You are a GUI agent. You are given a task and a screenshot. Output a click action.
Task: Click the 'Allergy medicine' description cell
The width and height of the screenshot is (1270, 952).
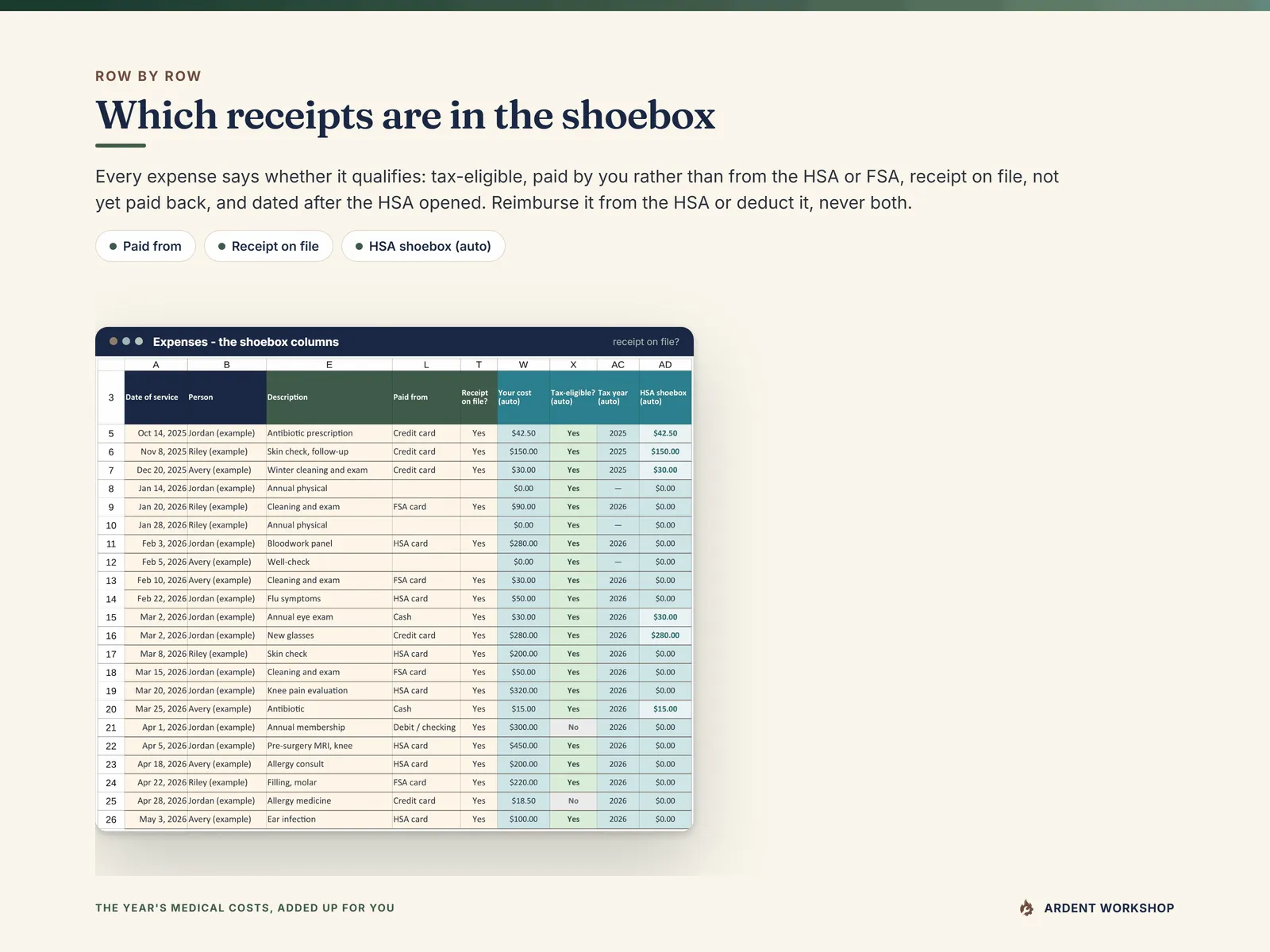click(x=329, y=800)
